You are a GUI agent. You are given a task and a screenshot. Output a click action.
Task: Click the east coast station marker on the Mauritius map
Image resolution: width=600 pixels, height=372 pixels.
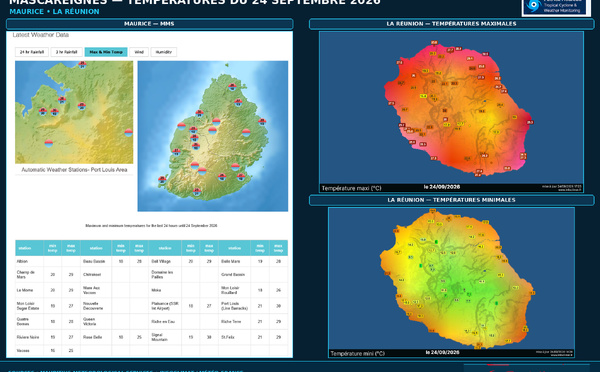(x=262, y=122)
